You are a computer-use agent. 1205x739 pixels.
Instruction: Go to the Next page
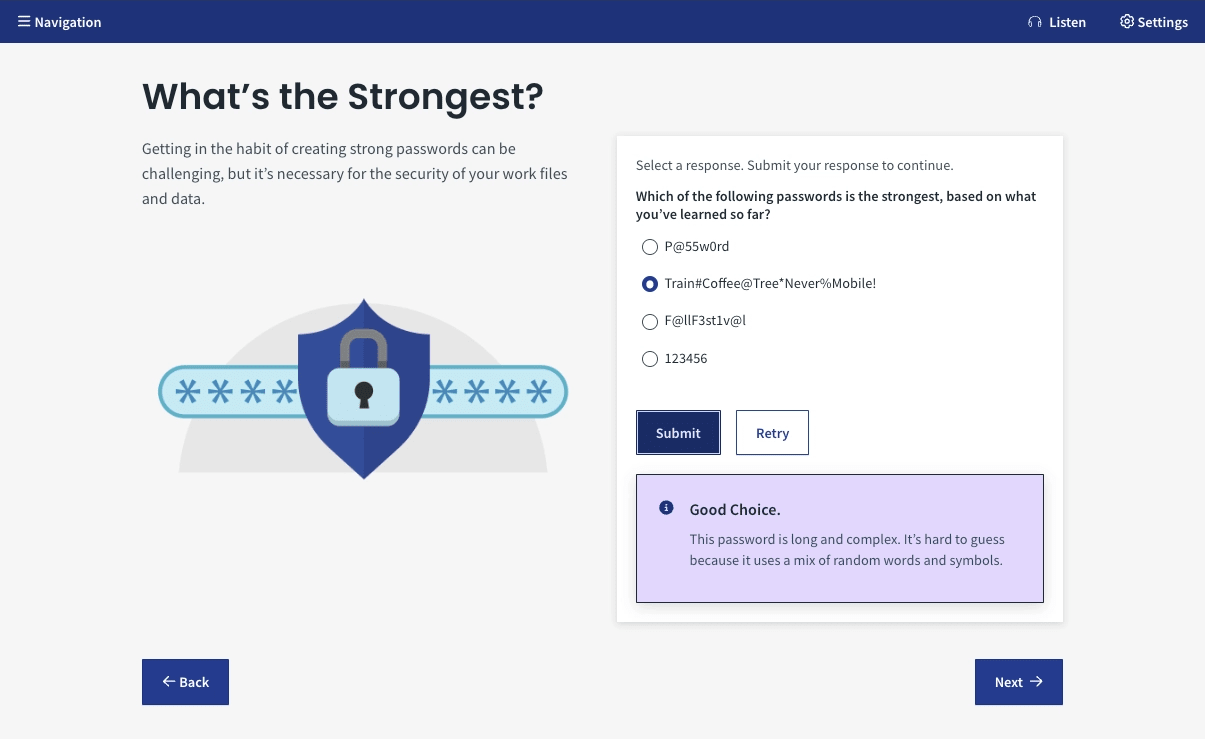(1018, 682)
